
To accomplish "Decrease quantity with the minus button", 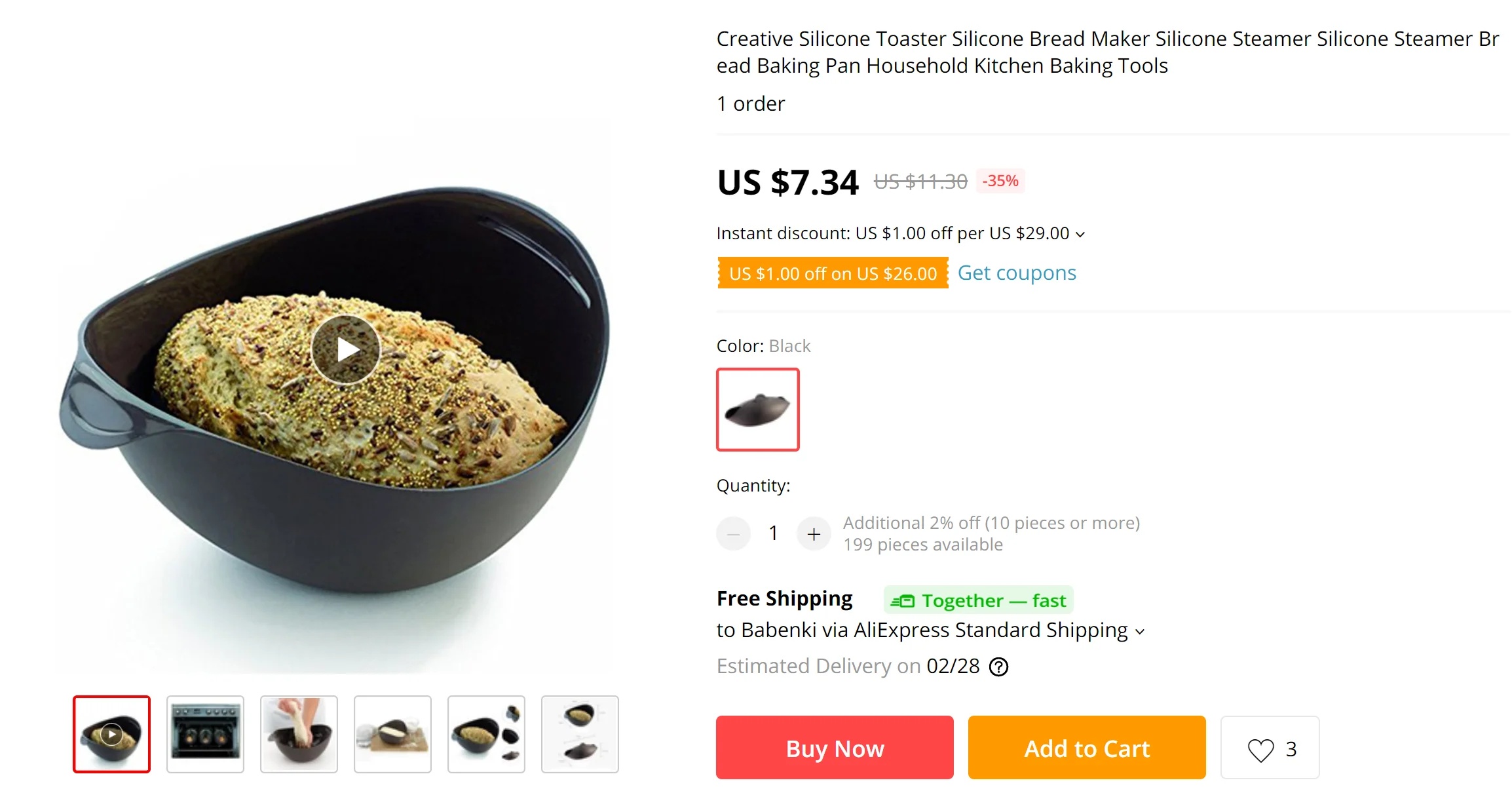I will coord(733,533).
